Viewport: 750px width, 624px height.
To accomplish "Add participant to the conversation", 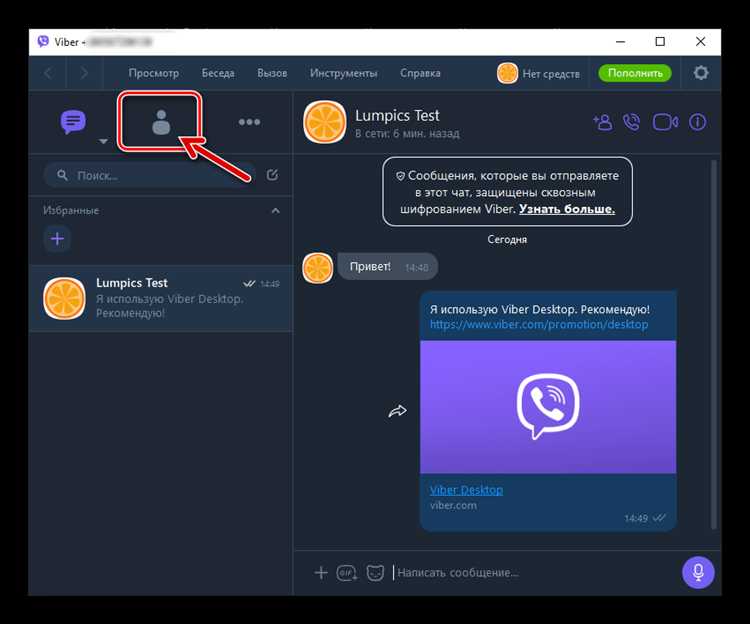I will tap(603, 122).
